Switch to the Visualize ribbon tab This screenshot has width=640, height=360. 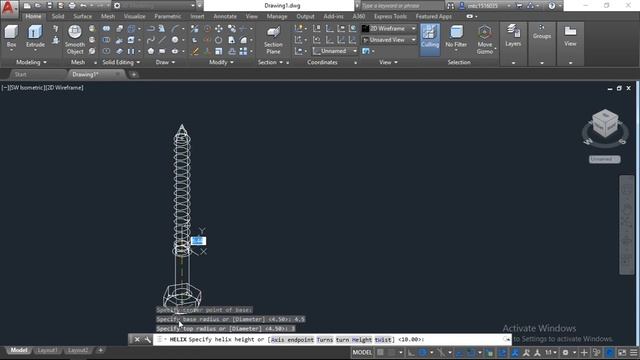click(x=134, y=16)
